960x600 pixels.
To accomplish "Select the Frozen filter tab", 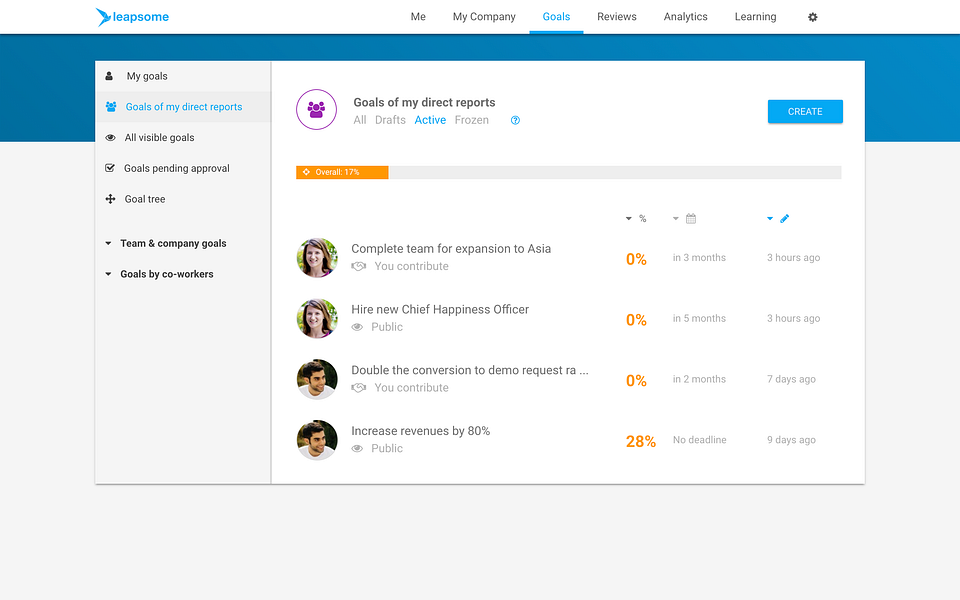I will (x=471, y=120).
